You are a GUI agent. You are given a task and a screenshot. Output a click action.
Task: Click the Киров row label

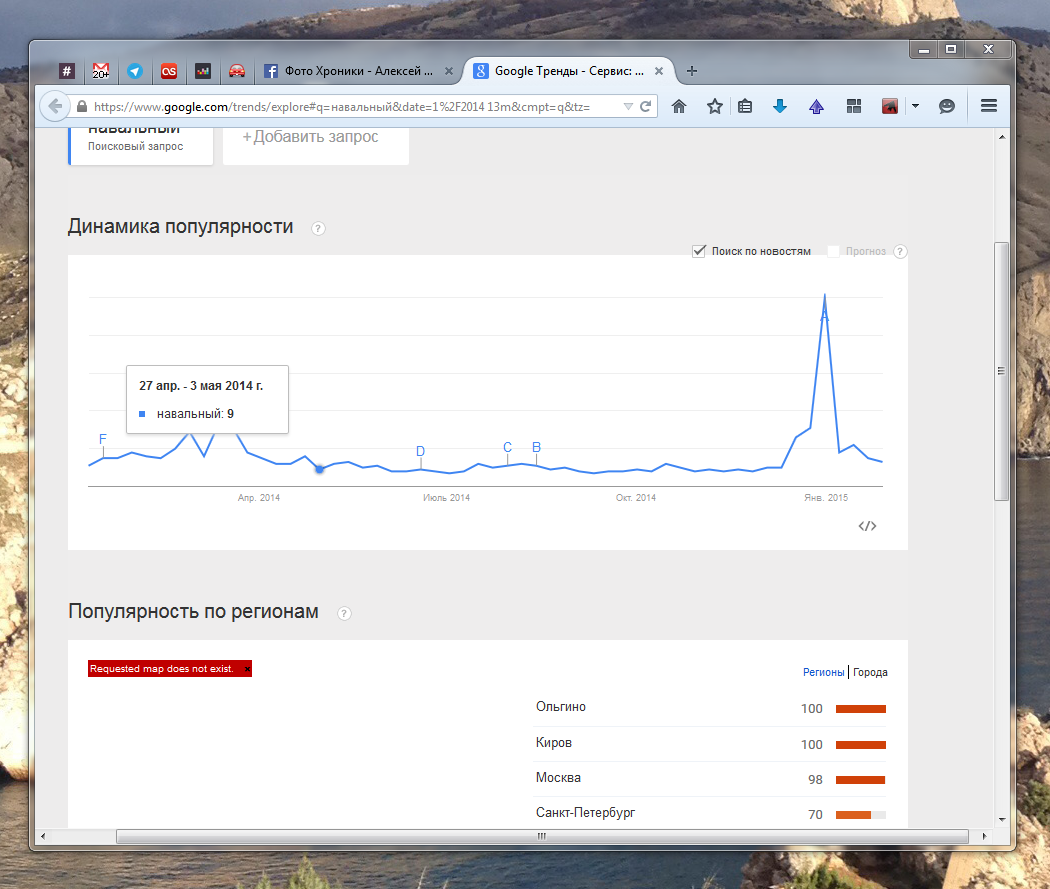(x=554, y=742)
